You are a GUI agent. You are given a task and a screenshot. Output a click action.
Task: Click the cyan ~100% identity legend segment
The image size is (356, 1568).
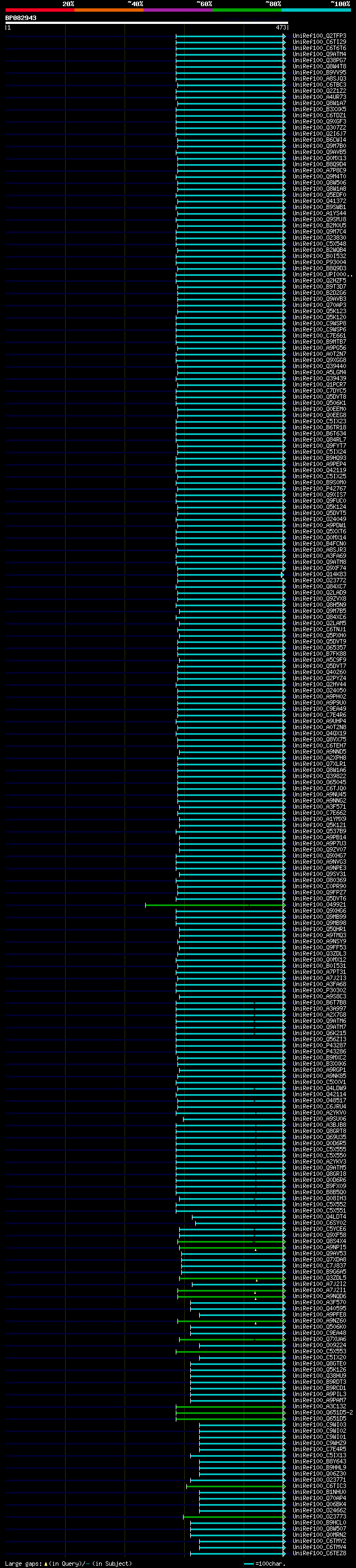(x=317, y=10)
